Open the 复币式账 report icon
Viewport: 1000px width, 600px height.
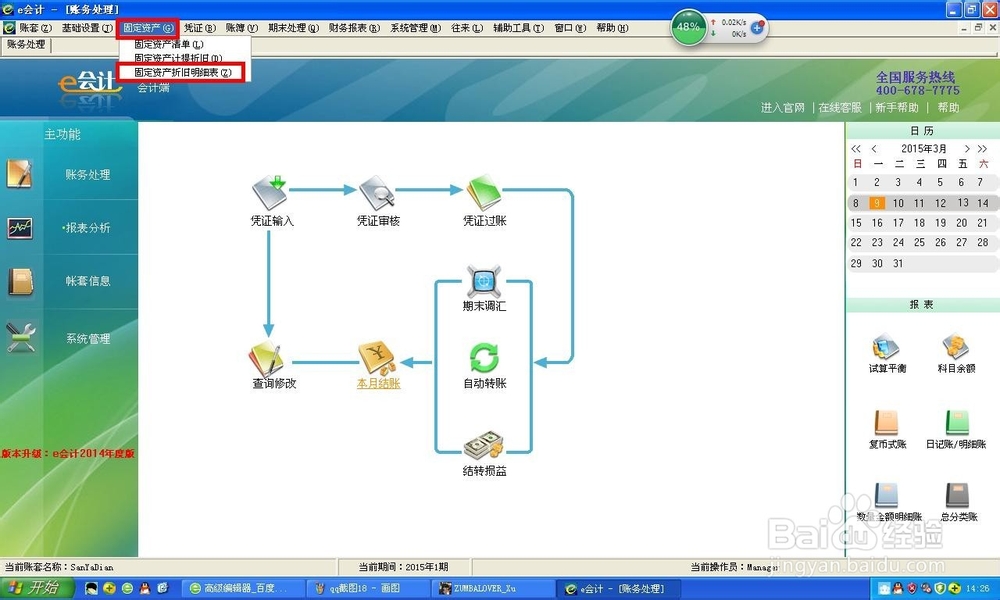(x=886, y=423)
